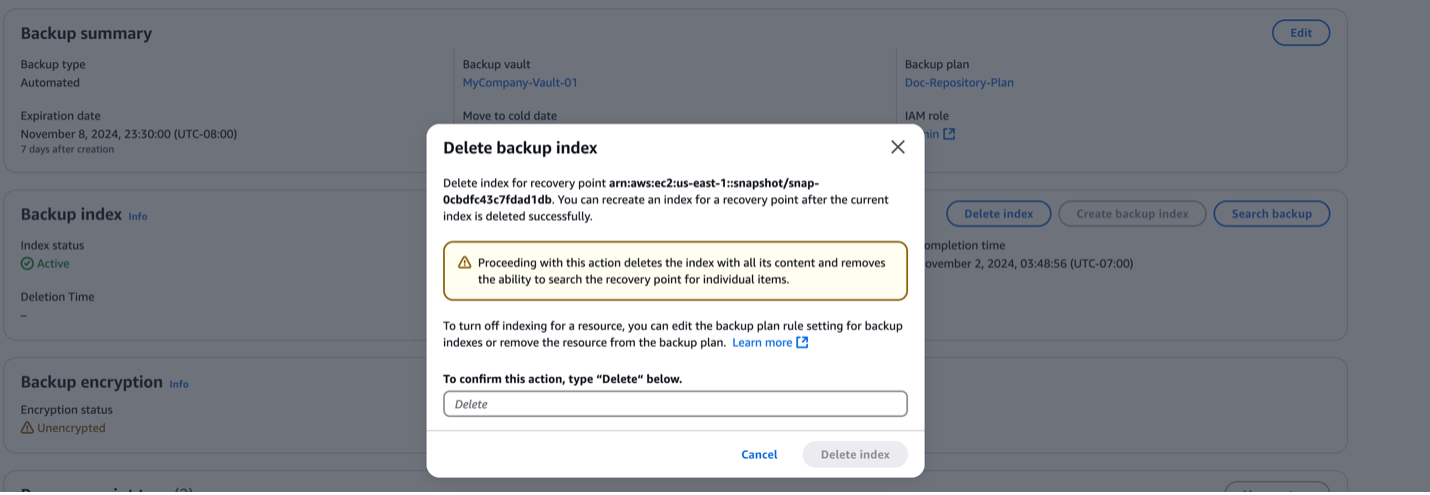Click the Unencrypted encryption status text
Image resolution: width=1430 pixels, height=495 pixels.
tap(71, 428)
